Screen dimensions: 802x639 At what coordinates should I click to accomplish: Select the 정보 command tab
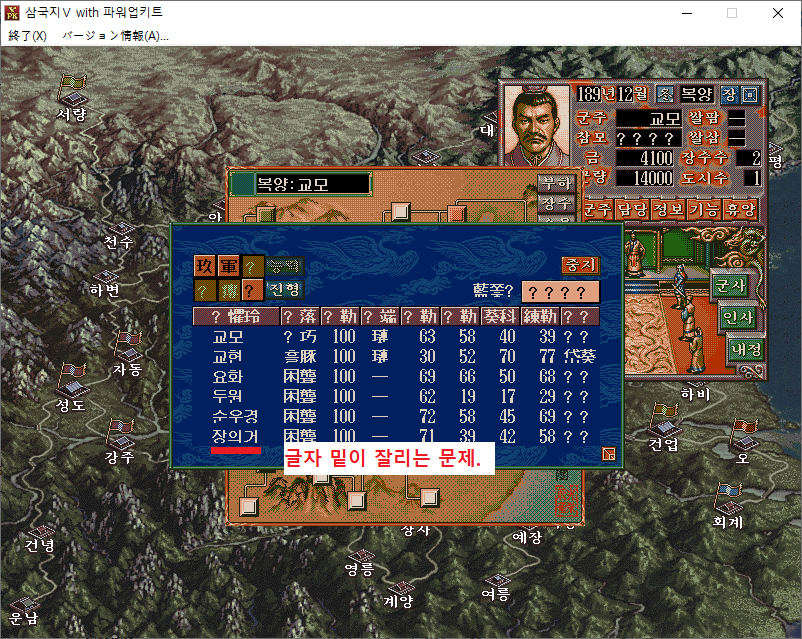[x=669, y=209]
